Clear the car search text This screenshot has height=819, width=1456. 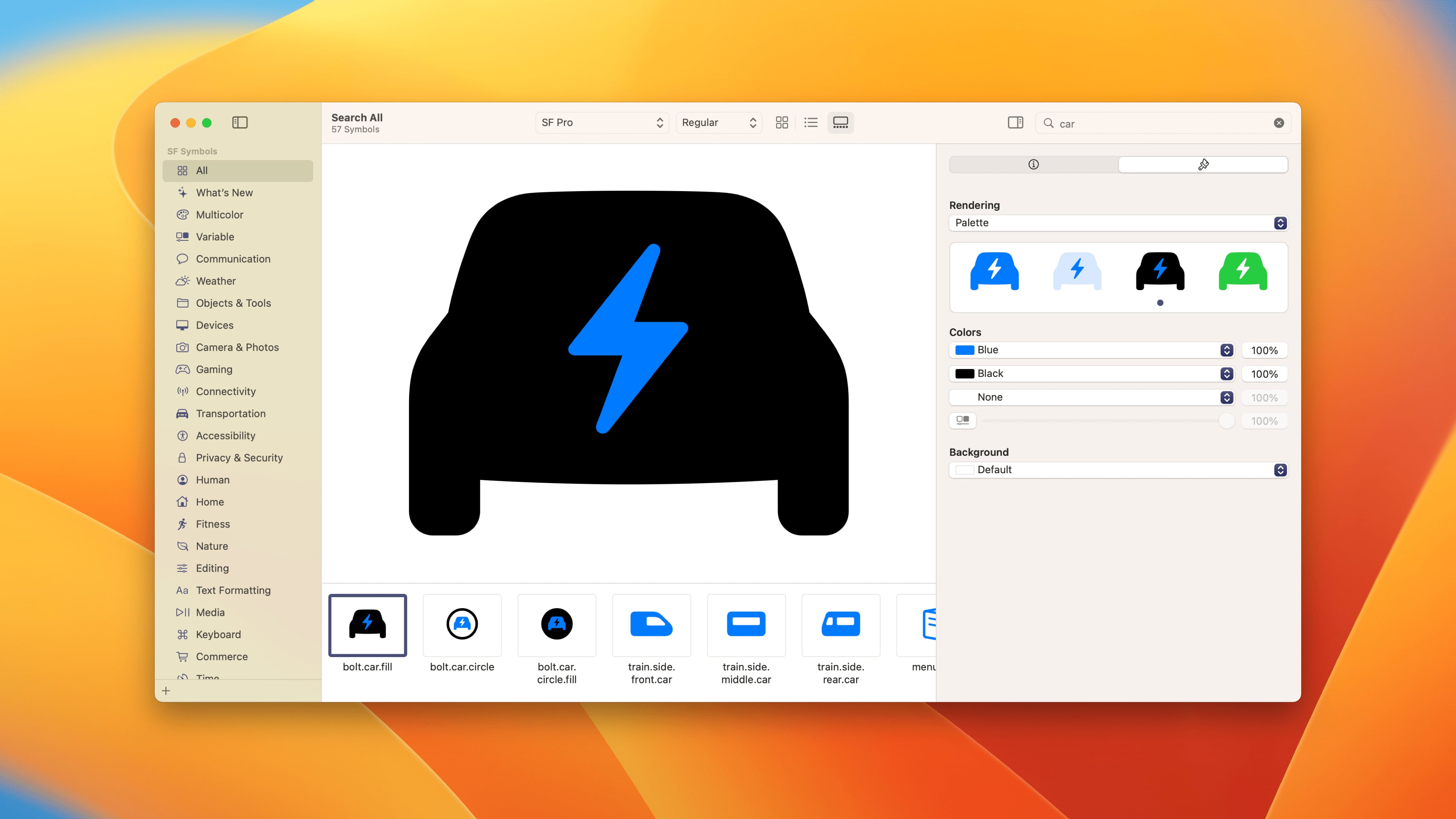[x=1279, y=122]
